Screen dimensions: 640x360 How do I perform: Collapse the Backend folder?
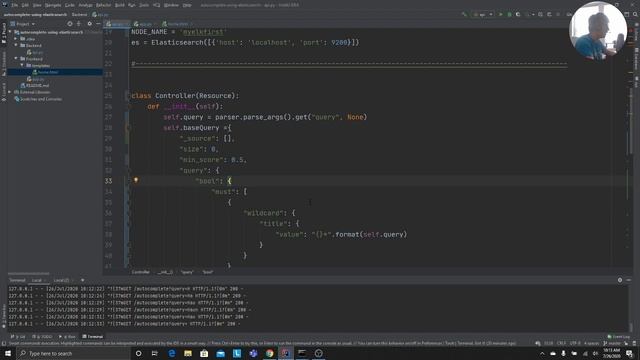[x=16, y=45]
